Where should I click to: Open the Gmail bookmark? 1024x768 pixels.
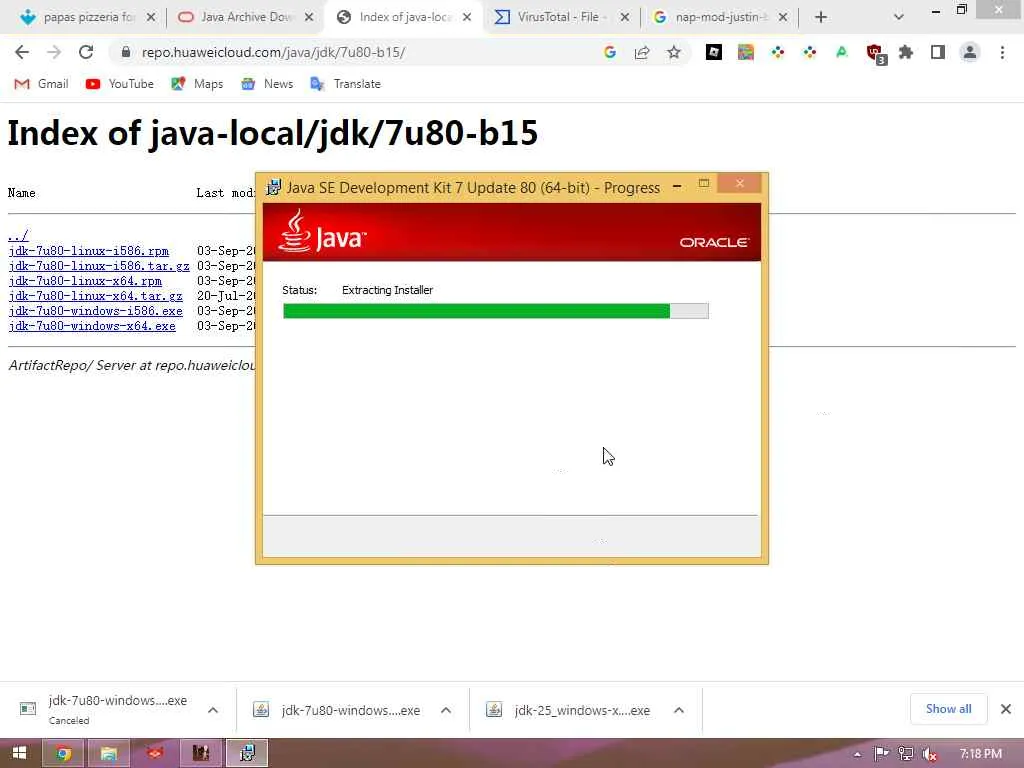pos(42,84)
